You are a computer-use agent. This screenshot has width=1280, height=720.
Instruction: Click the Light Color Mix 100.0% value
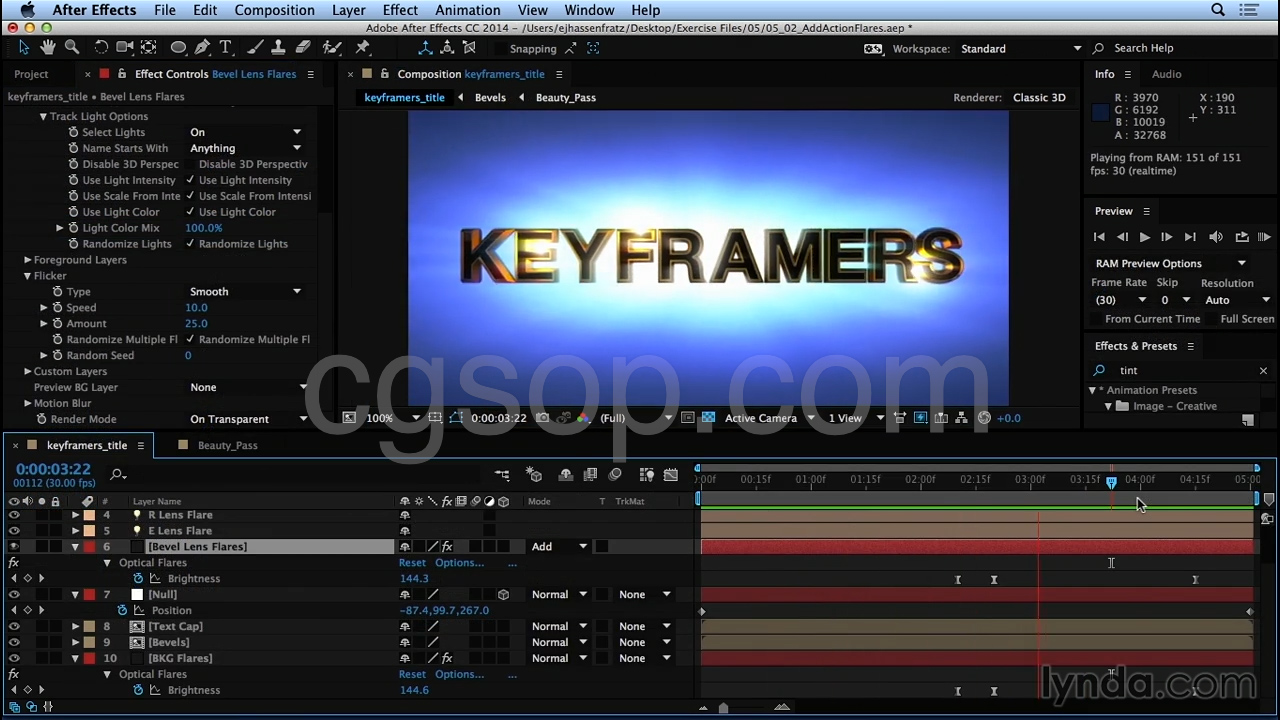click(x=204, y=228)
